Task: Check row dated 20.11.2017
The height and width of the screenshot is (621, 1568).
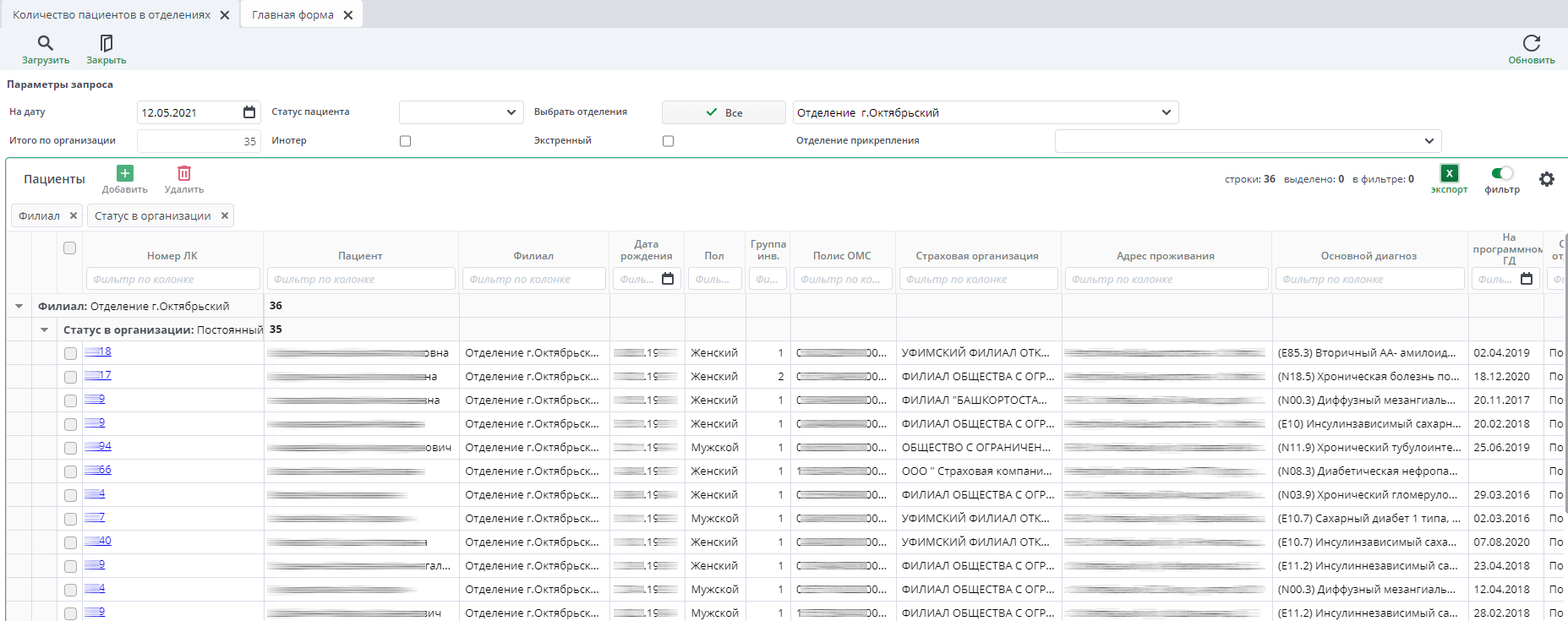Action: tap(70, 400)
